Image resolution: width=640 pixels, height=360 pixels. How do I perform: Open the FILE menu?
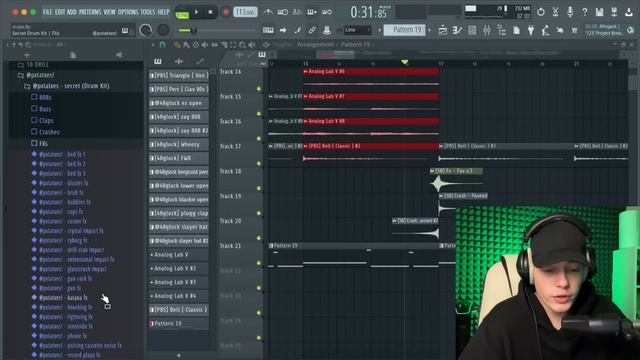47,12
